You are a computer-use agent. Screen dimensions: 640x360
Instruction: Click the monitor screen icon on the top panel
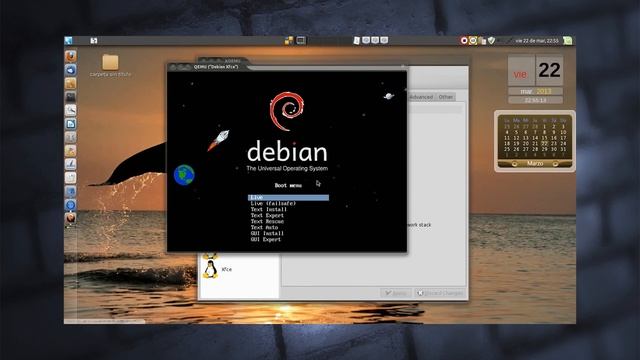click(301, 40)
